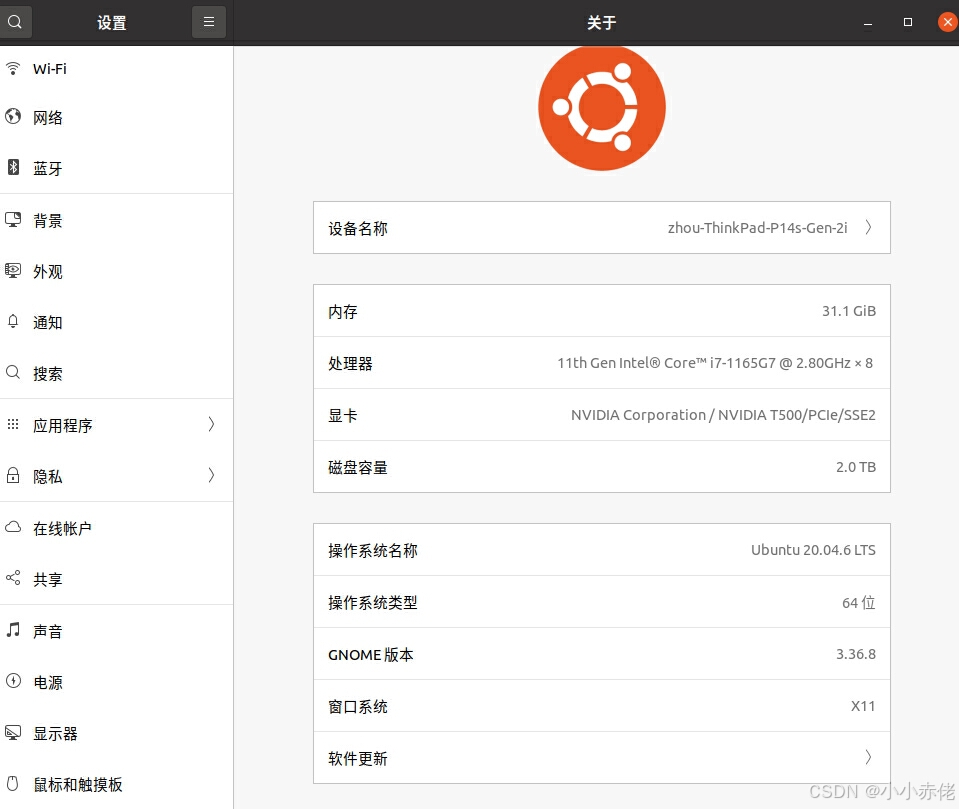Click OS type value 64 位
The image size is (959, 809).
(x=859, y=603)
